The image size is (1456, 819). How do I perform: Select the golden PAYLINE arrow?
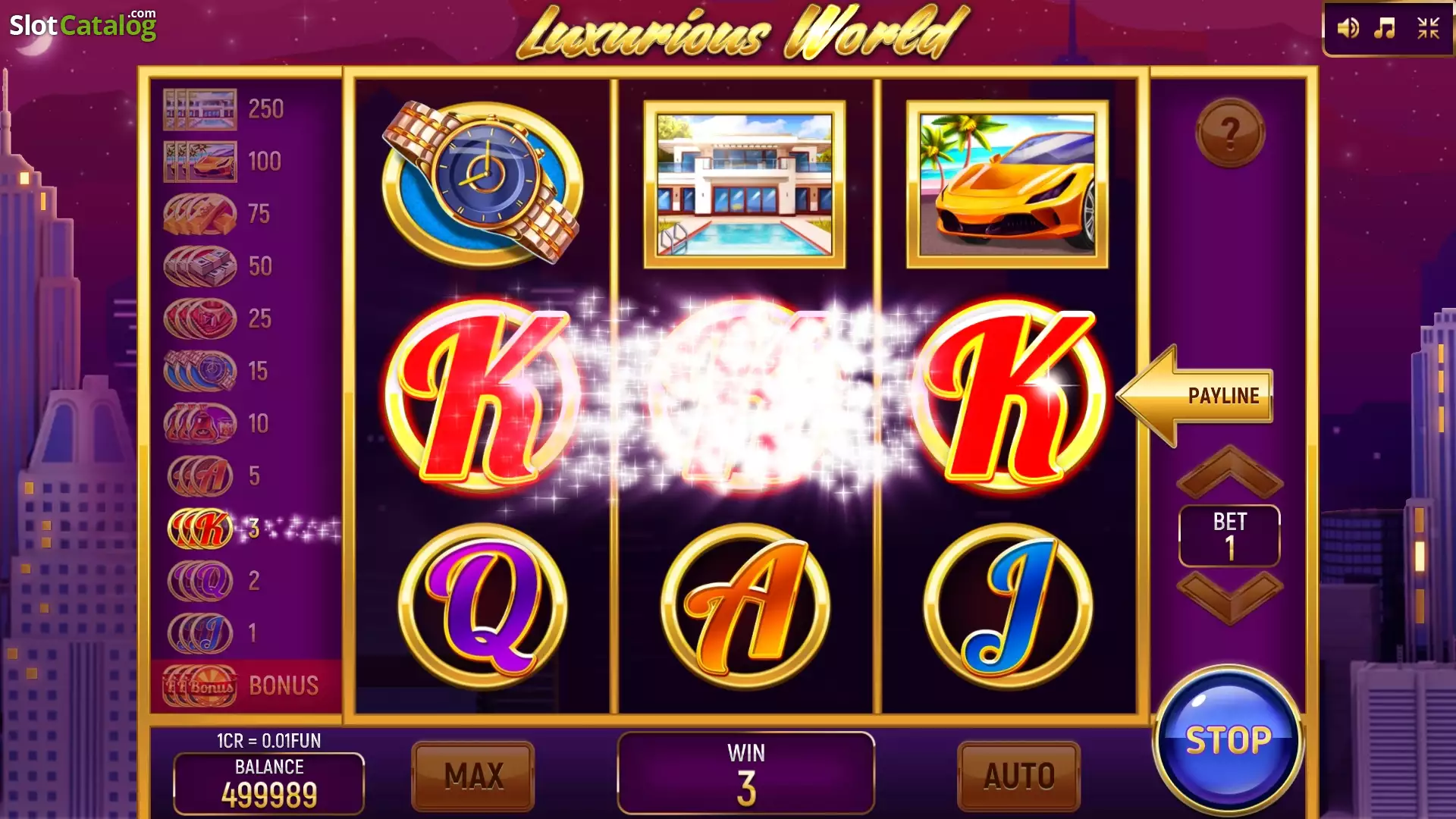coord(1195,396)
